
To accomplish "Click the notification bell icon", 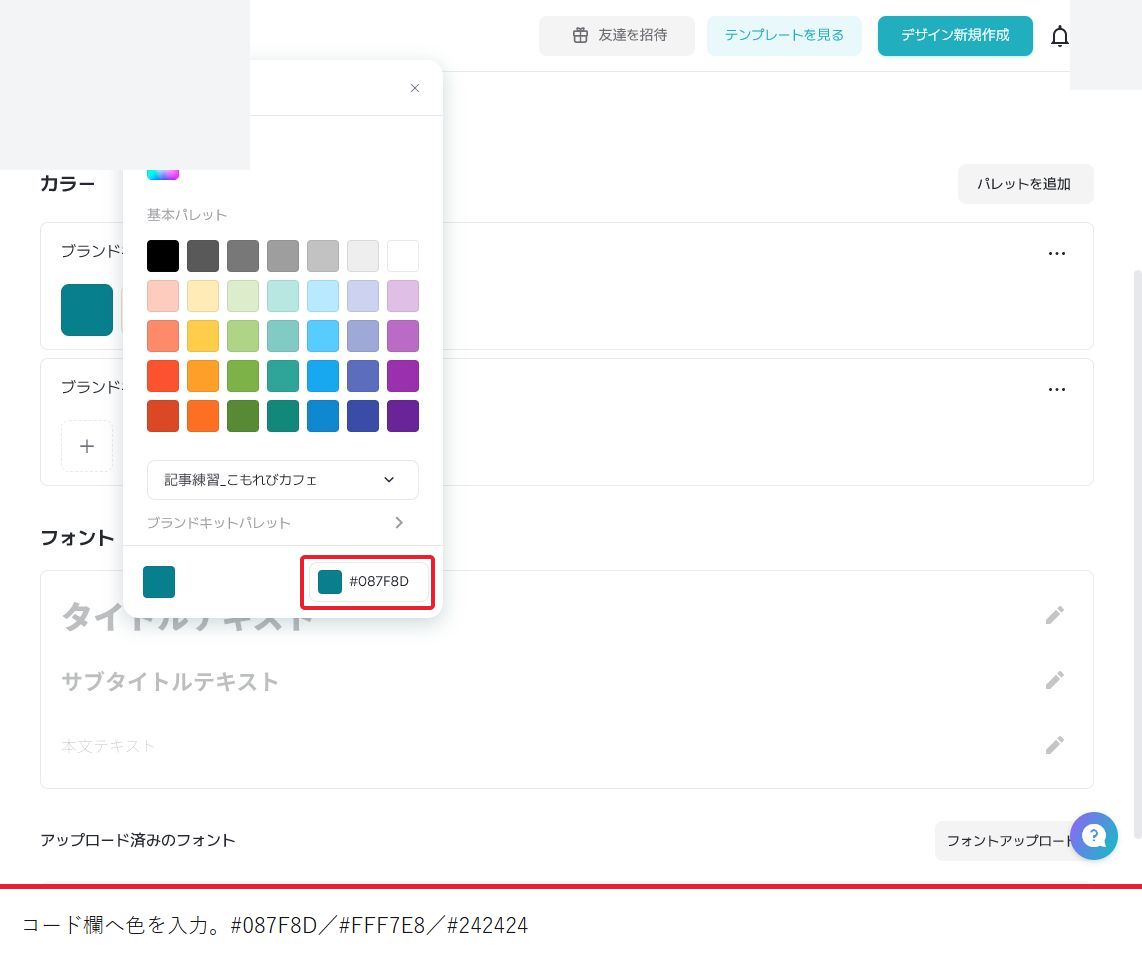I will [1060, 36].
